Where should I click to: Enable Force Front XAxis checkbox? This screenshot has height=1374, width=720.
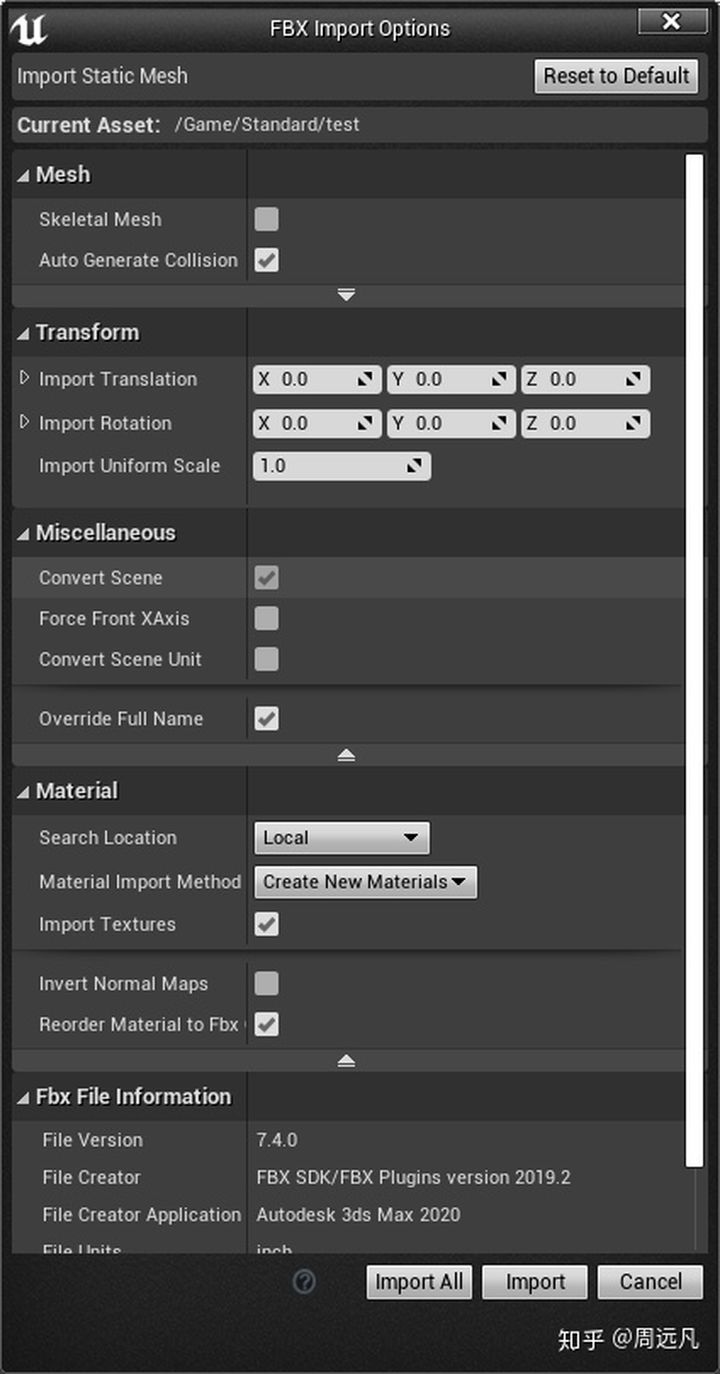click(x=267, y=618)
